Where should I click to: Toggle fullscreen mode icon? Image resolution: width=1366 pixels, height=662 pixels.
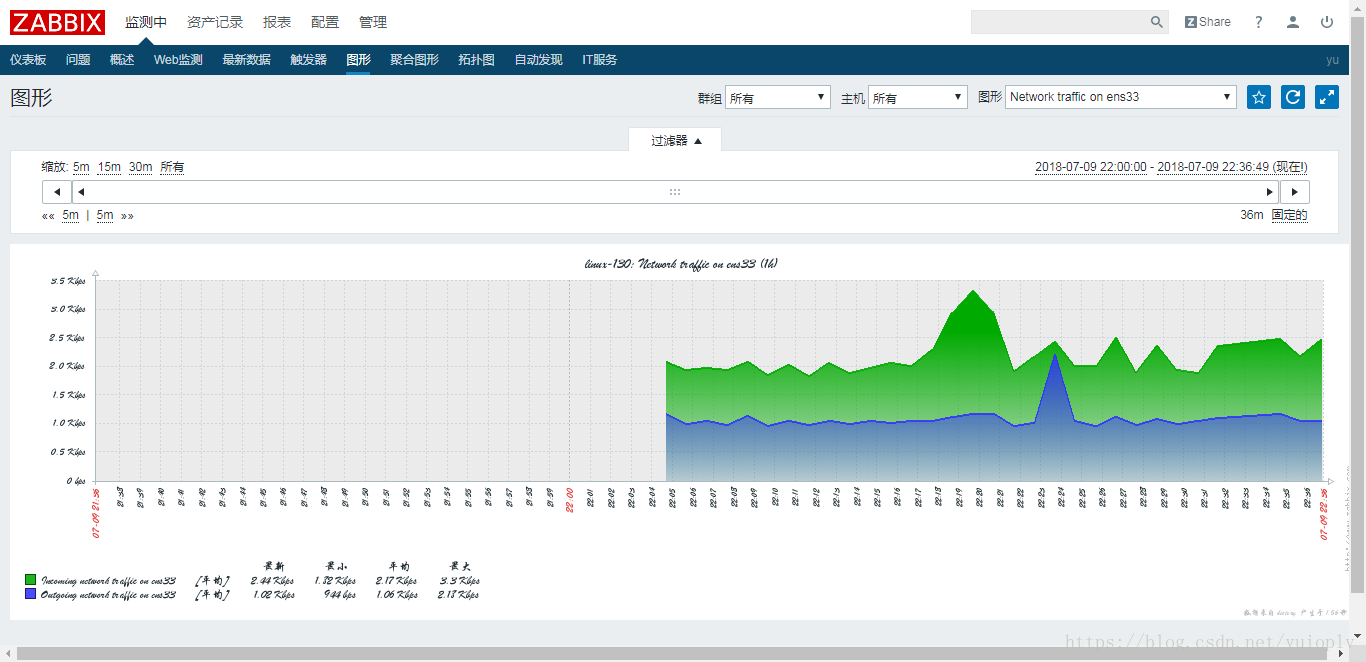pyautogui.click(x=1327, y=97)
